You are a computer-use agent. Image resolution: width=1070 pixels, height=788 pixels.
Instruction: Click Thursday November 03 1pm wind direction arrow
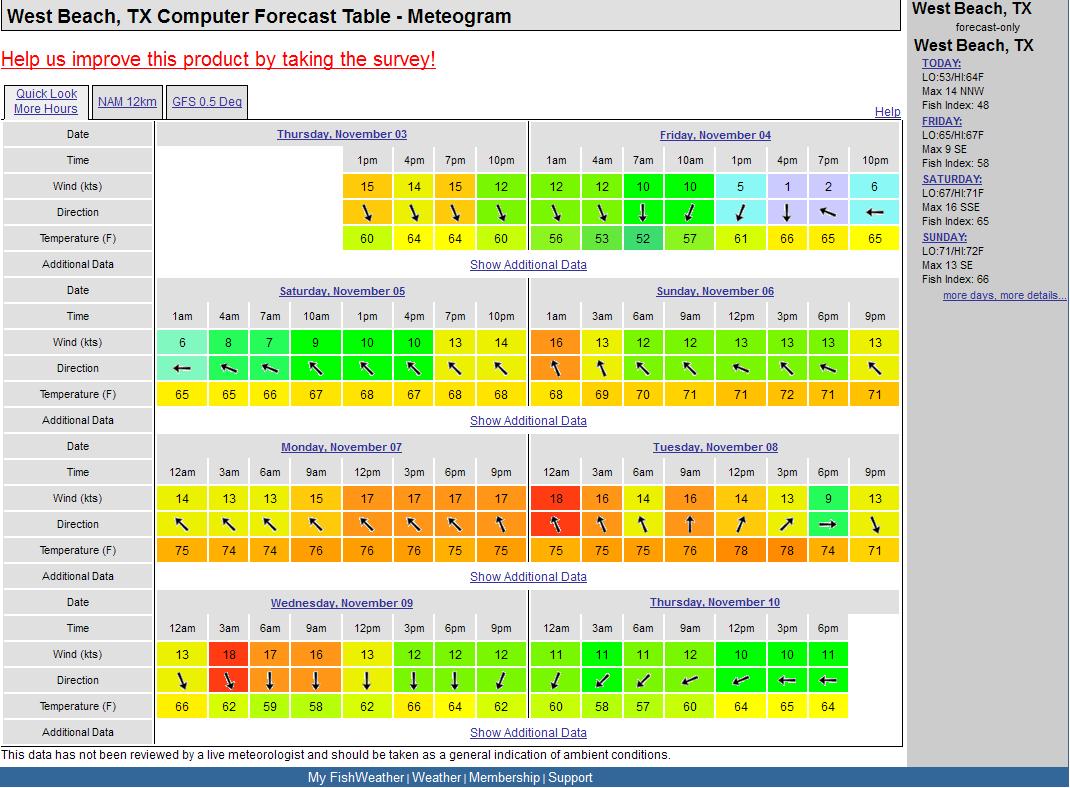367,212
